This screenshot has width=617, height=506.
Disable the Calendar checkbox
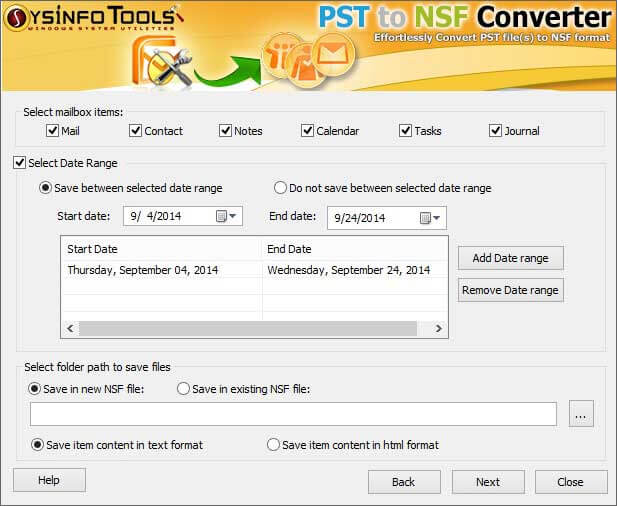pyautogui.click(x=307, y=131)
